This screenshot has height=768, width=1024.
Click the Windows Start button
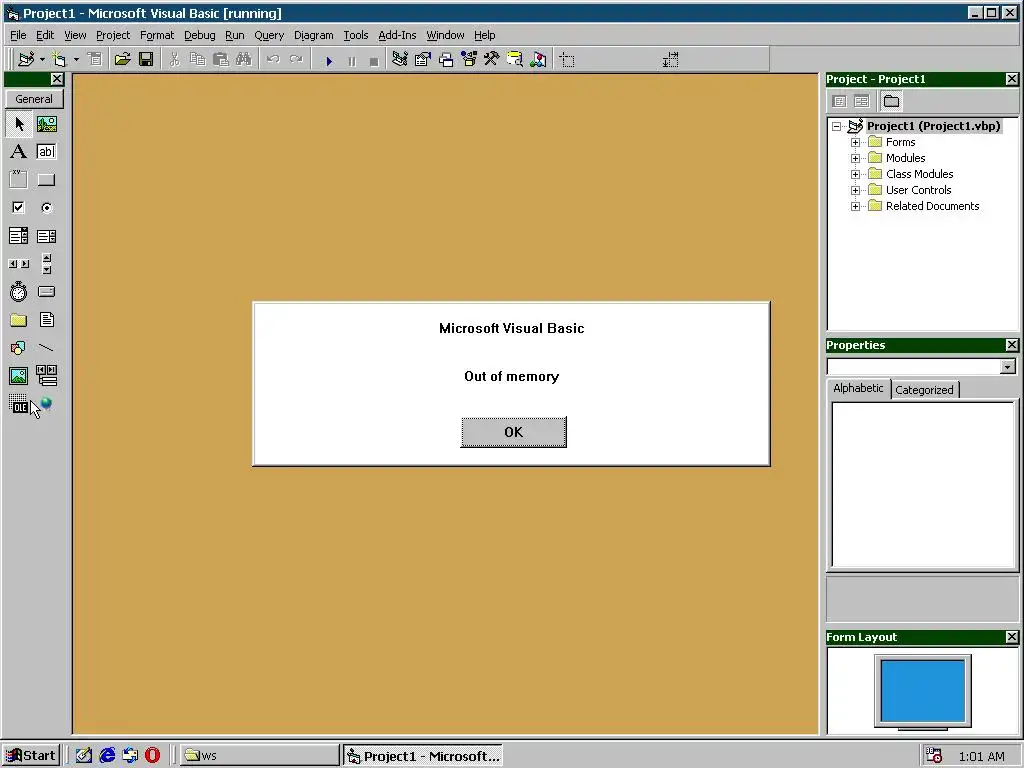click(31, 756)
